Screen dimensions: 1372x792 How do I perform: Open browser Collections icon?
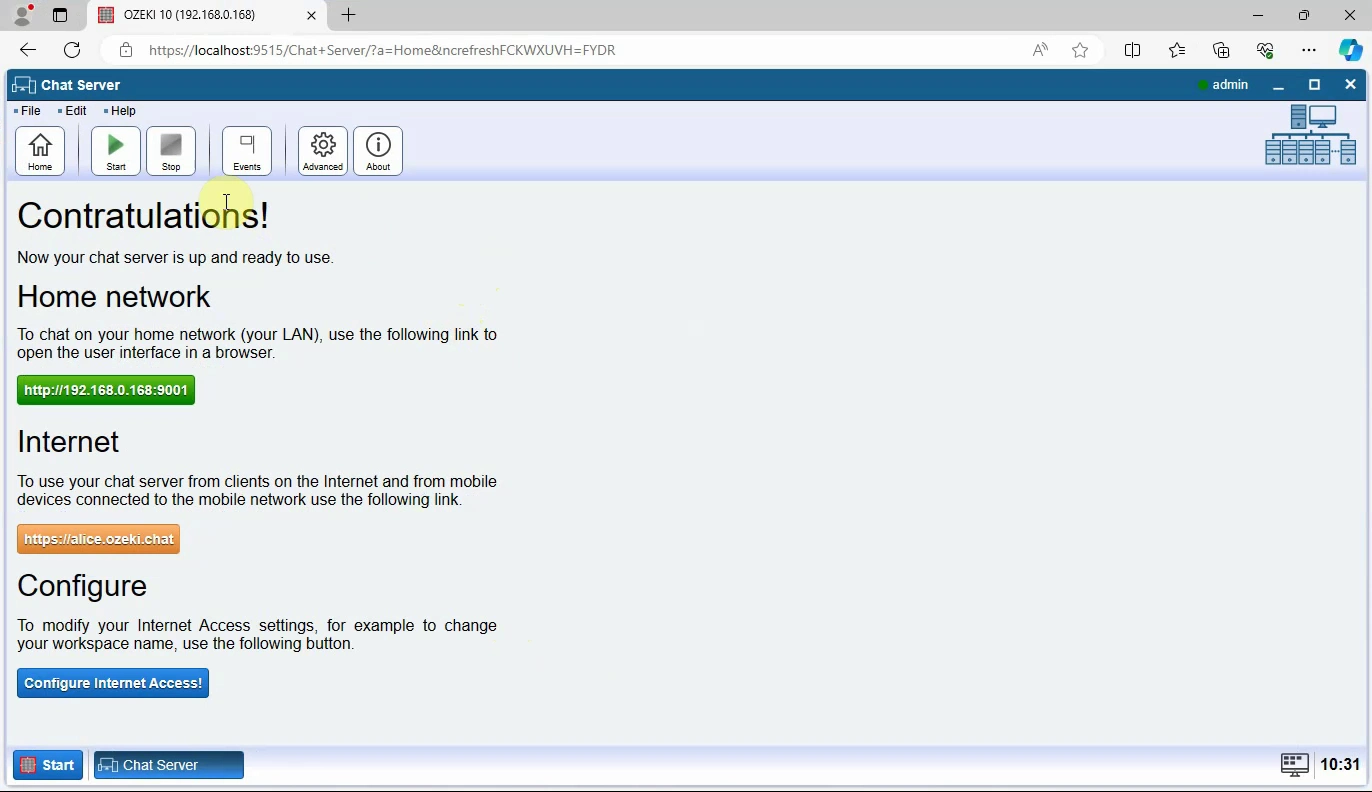click(1221, 50)
